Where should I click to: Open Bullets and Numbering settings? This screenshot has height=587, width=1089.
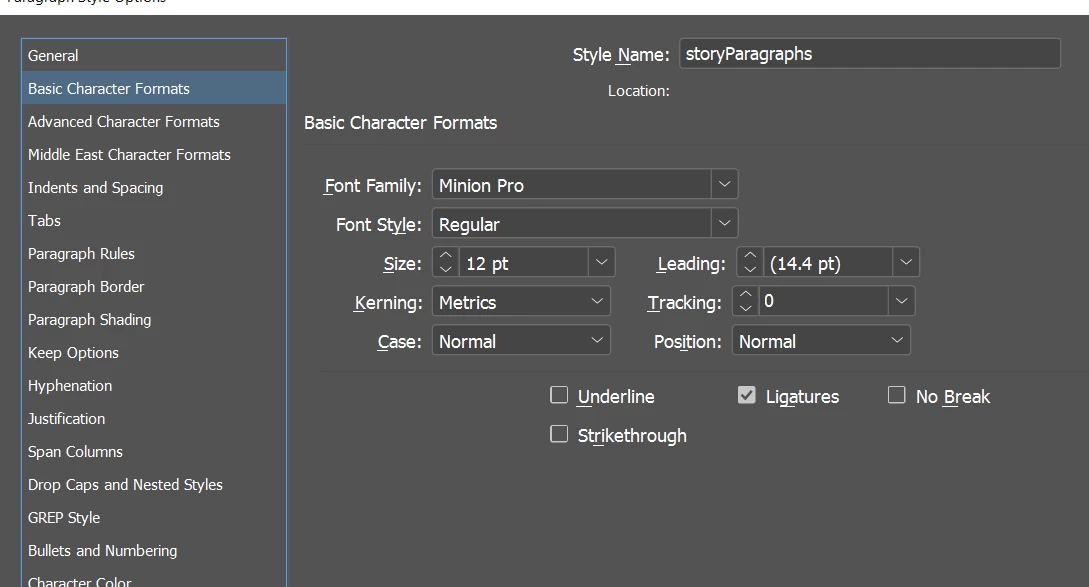click(x=102, y=551)
